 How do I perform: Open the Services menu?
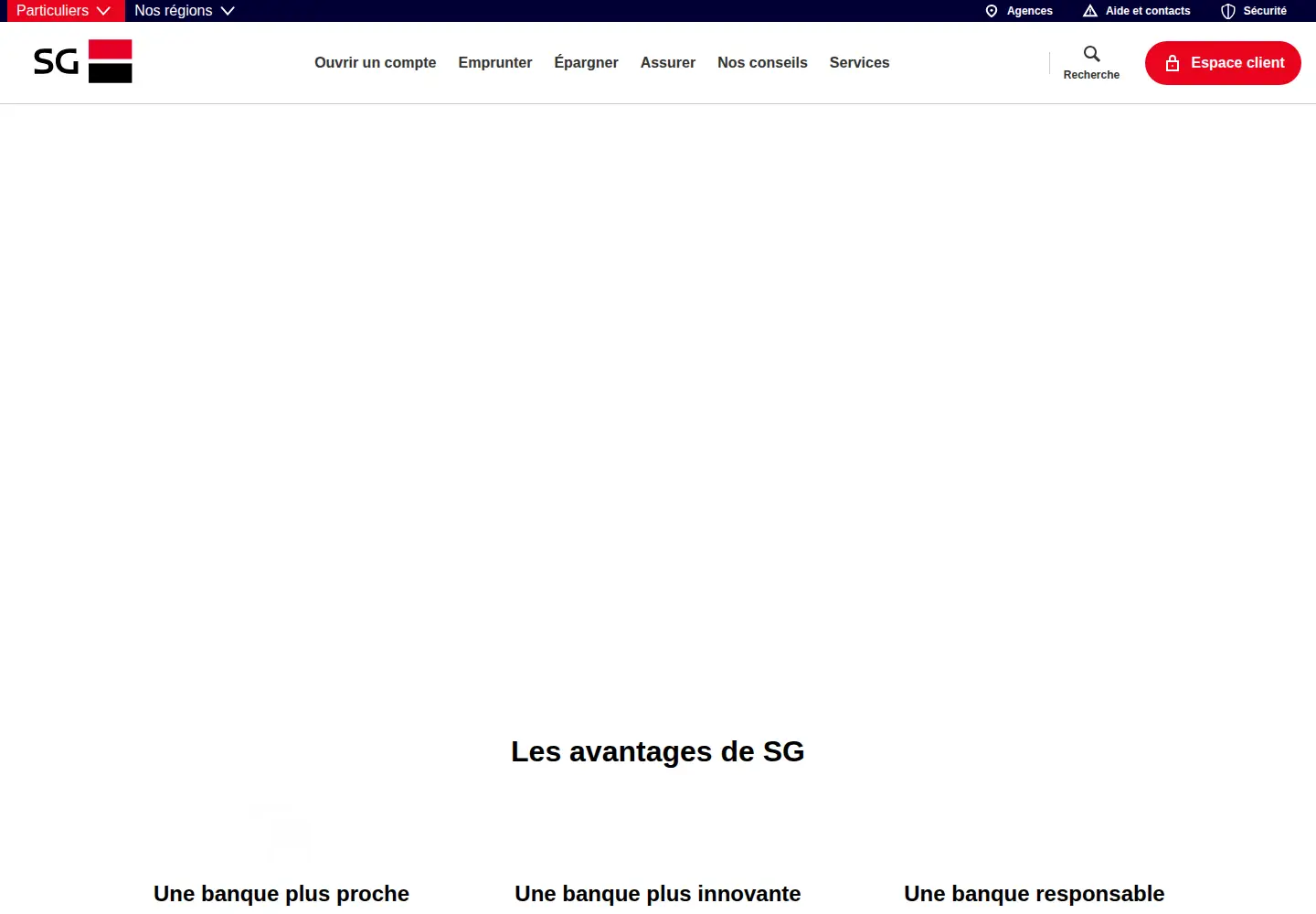pyautogui.click(x=859, y=62)
